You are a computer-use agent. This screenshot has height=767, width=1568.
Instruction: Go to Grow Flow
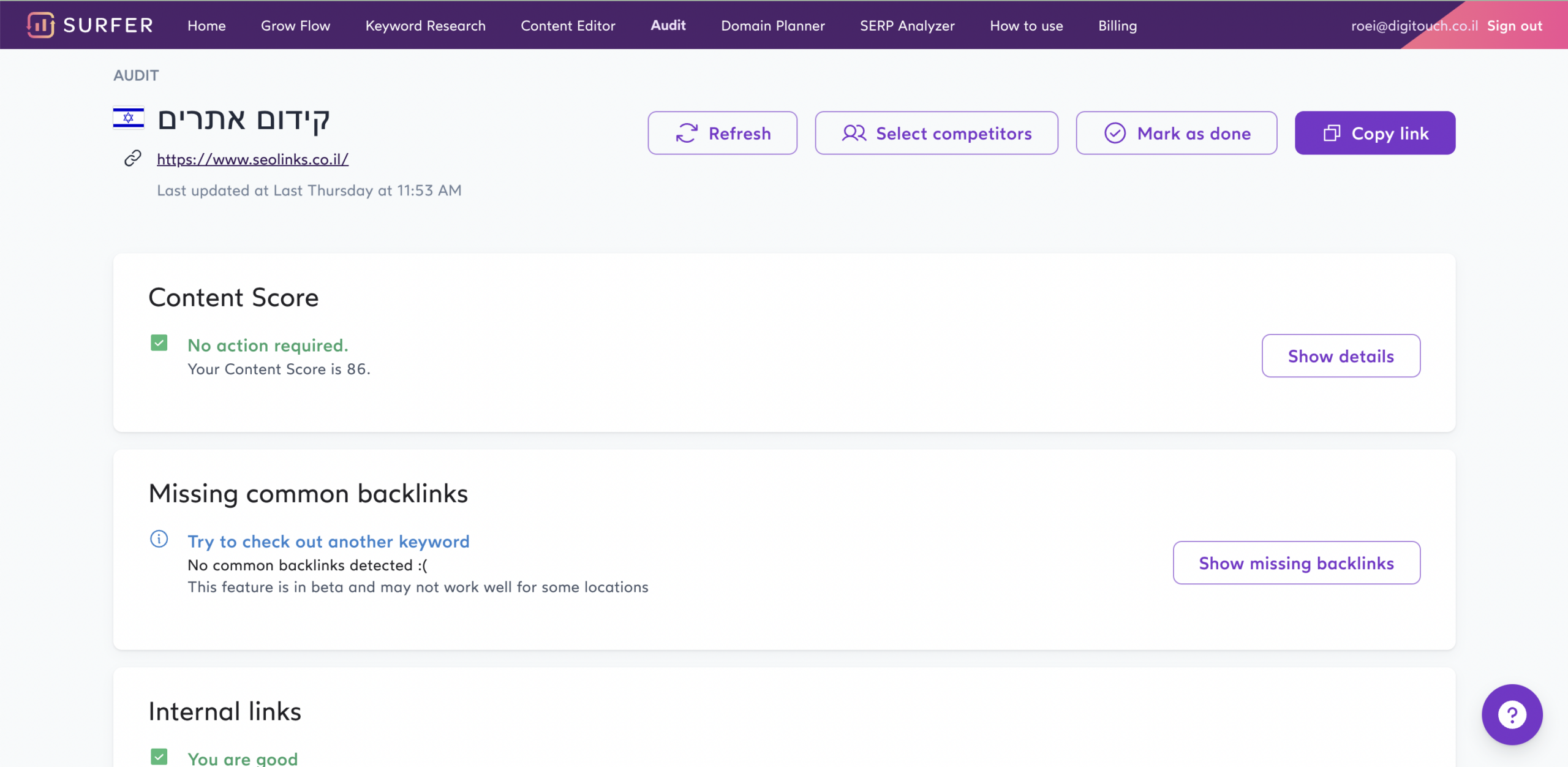pyautogui.click(x=296, y=26)
